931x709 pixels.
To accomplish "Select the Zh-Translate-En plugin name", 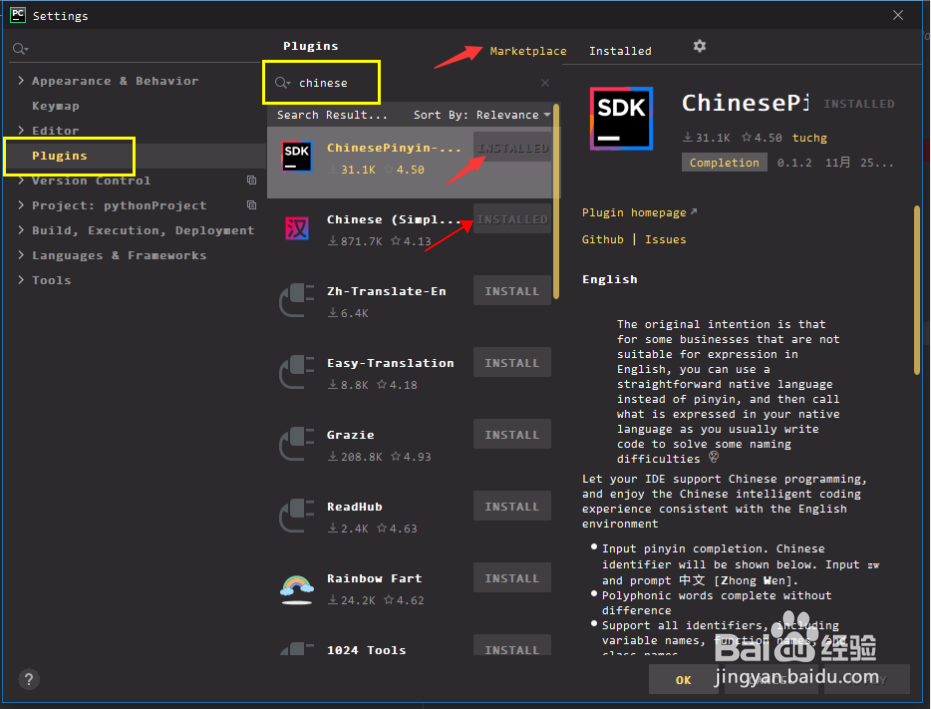I will pyautogui.click(x=387, y=291).
